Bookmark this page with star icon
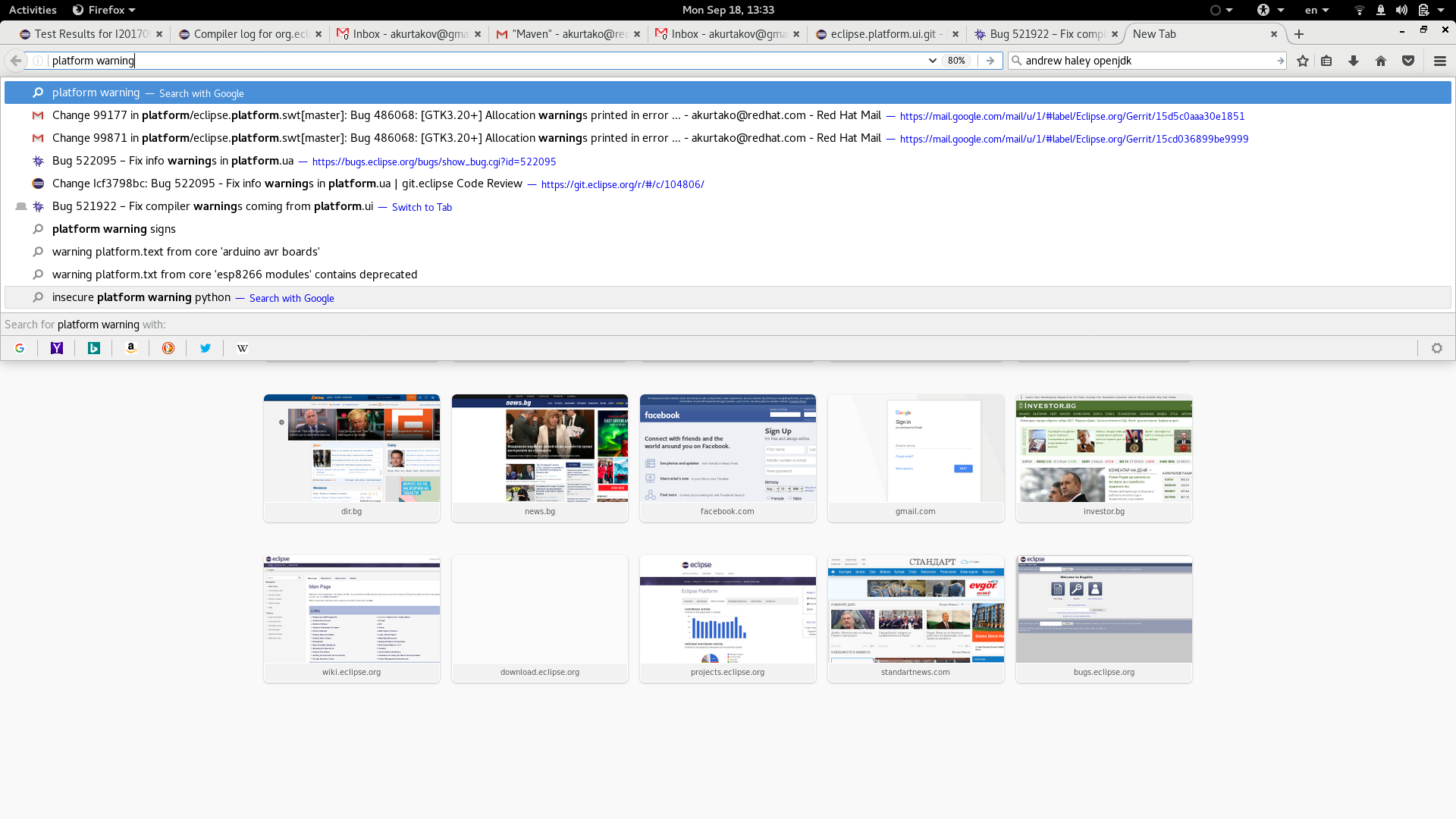The width and height of the screenshot is (1456, 819). pos(1303,61)
